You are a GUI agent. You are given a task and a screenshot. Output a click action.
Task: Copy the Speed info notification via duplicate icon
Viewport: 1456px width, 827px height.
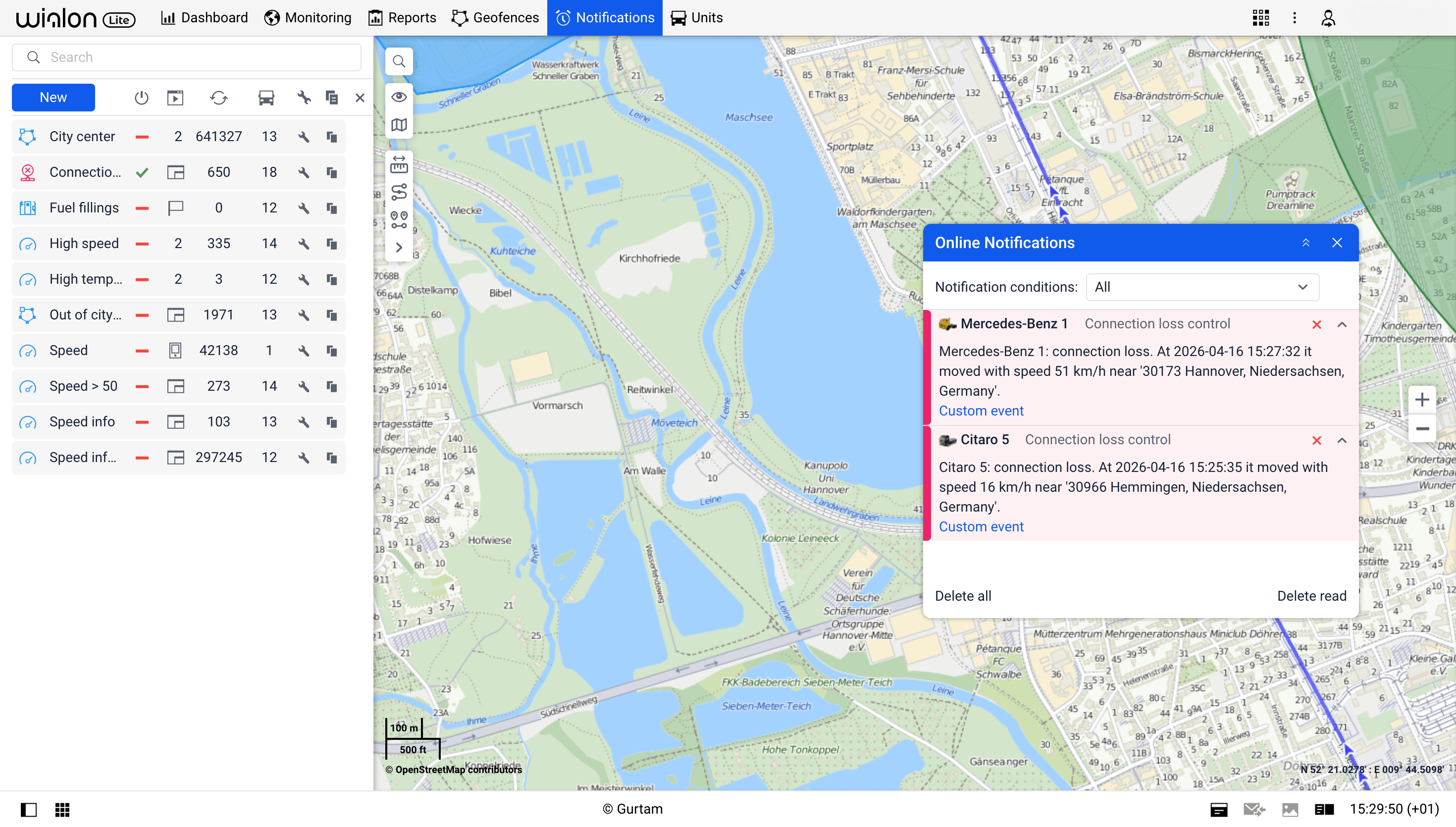pyautogui.click(x=331, y=421)
